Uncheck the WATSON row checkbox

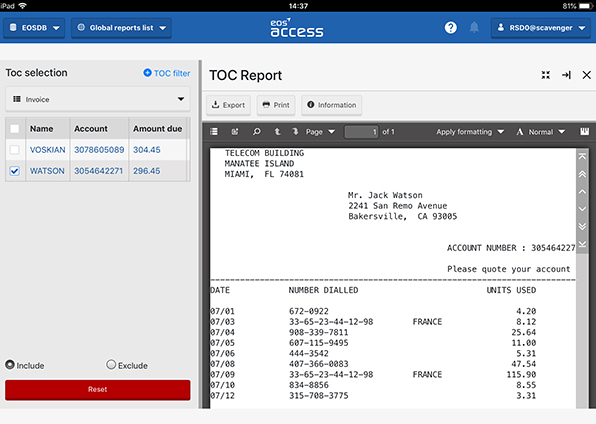pos(14,171)
